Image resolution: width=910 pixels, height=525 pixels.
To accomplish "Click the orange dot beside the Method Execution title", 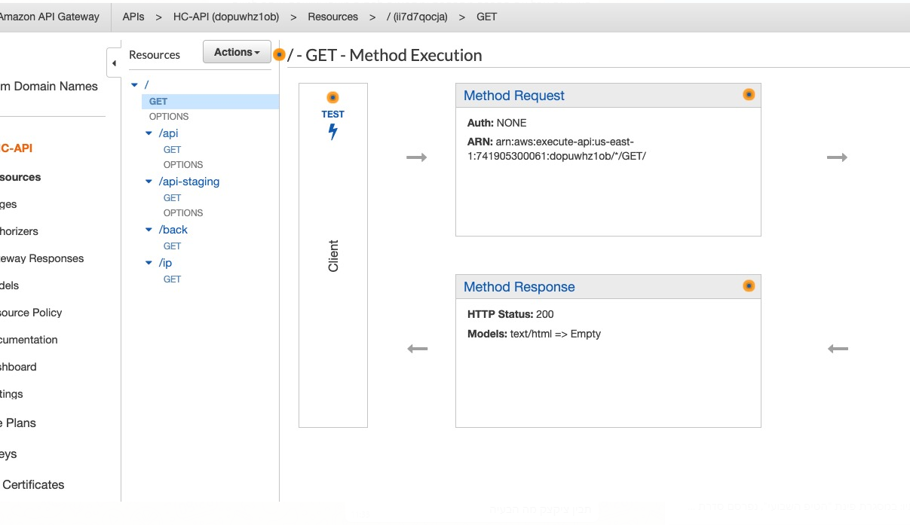I will point(279,55).
